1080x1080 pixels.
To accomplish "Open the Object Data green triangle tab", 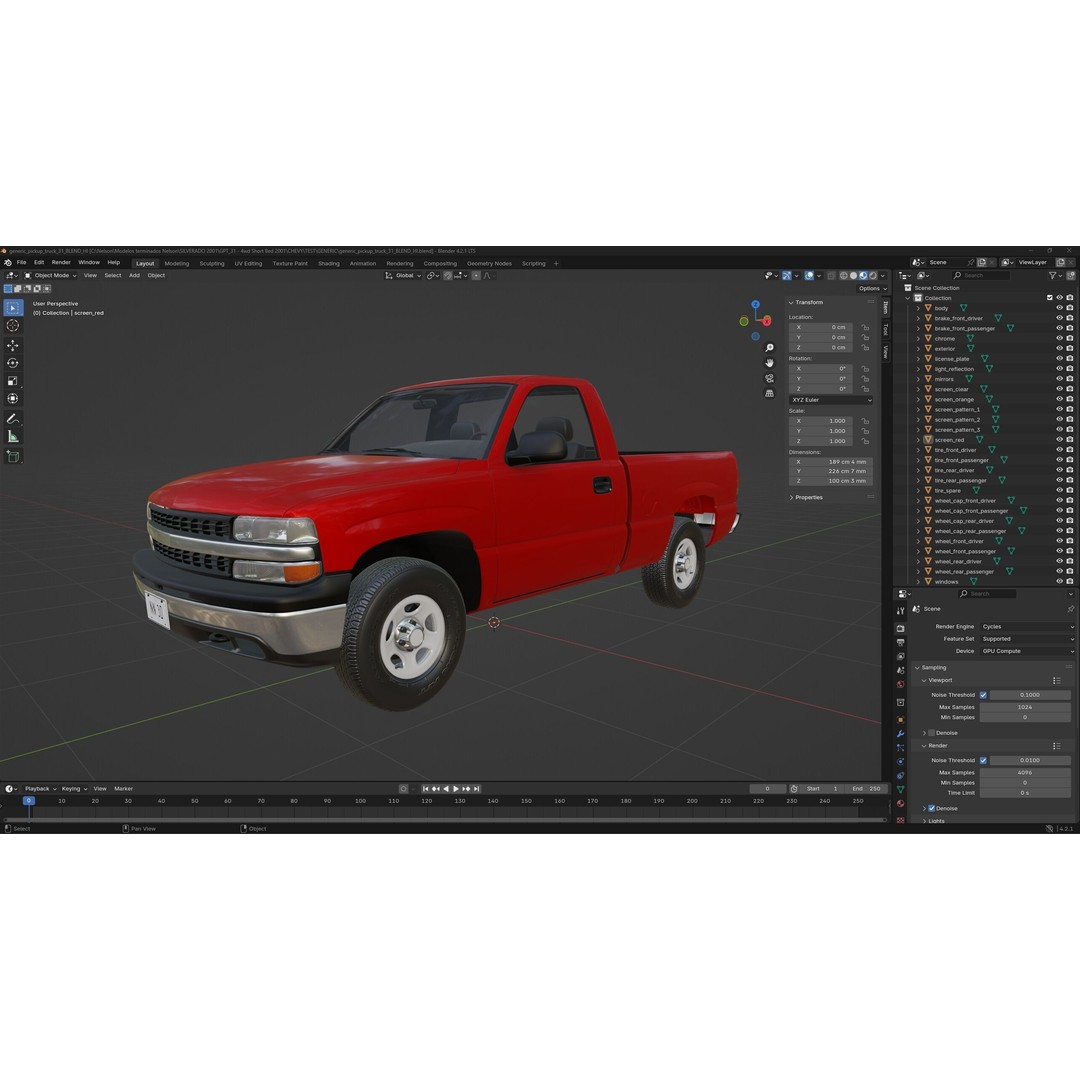I will tap(900, 789).
